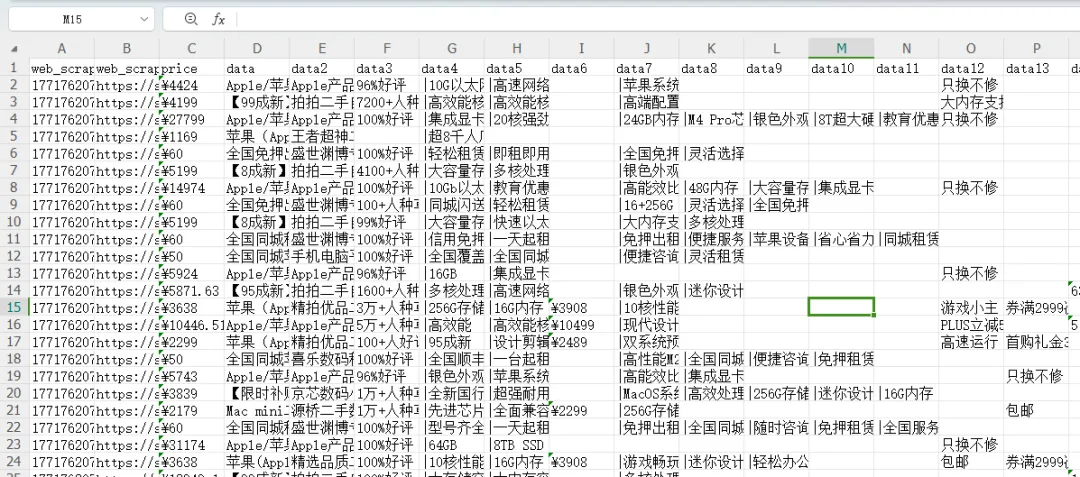The height and width of the screenshot is (477, 1080).
Task: Select column F header
Action: tap(386, 48)
